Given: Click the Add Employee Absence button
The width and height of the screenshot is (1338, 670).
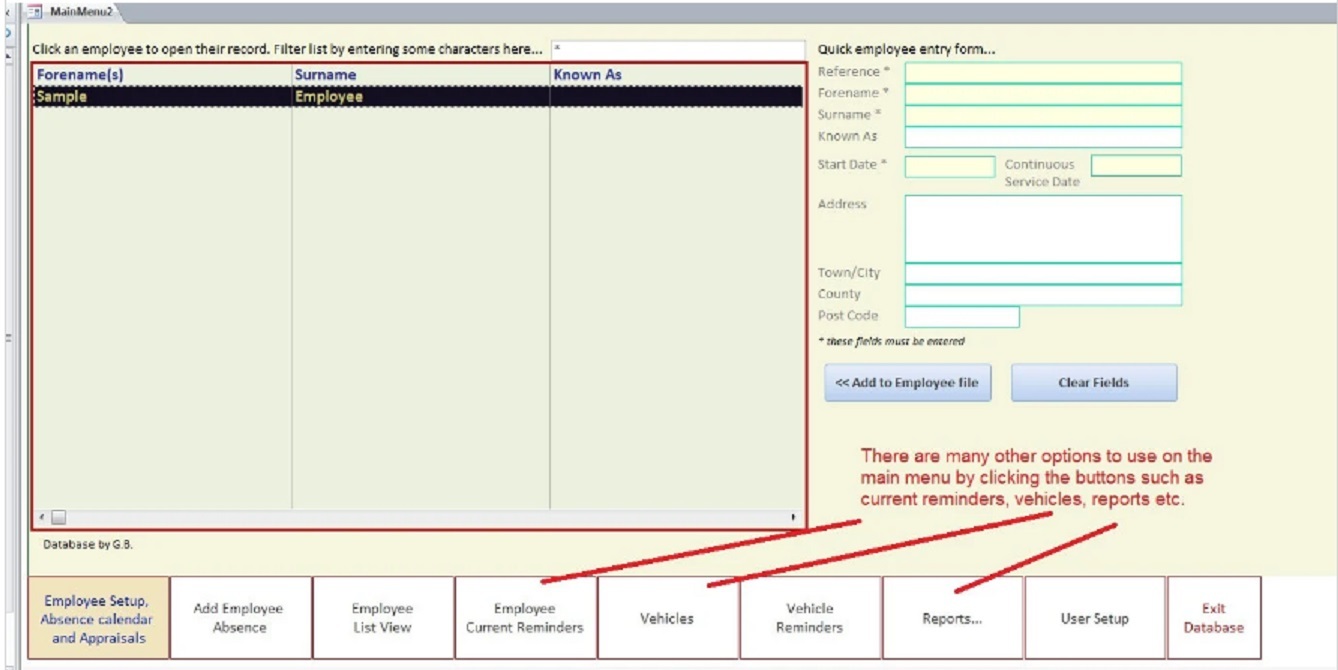Looking at the screenshot, I should [x=241, y=618].
